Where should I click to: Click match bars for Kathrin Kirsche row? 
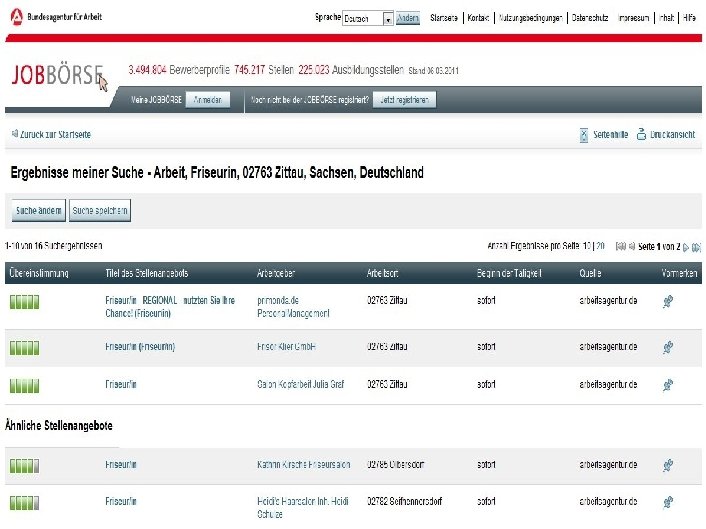click(x=24, y=466)
